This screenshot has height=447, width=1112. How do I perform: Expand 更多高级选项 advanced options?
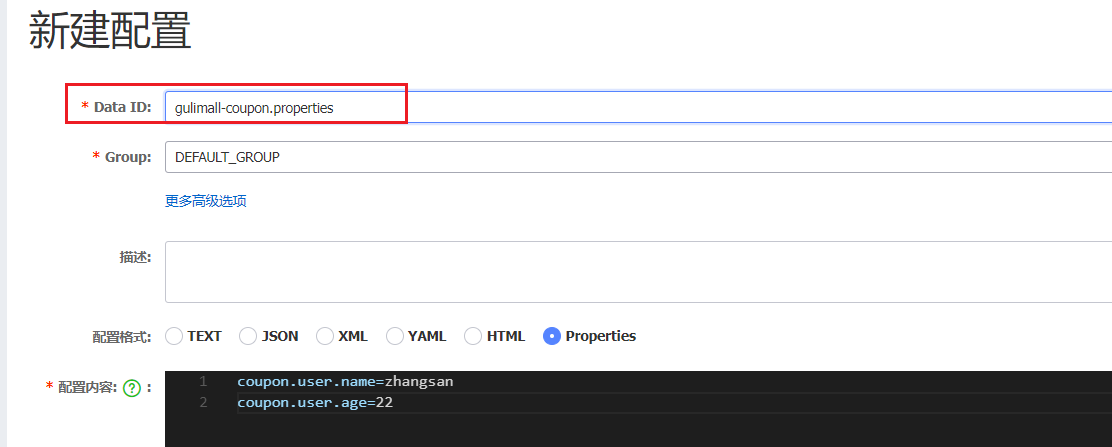coord(205,201)
